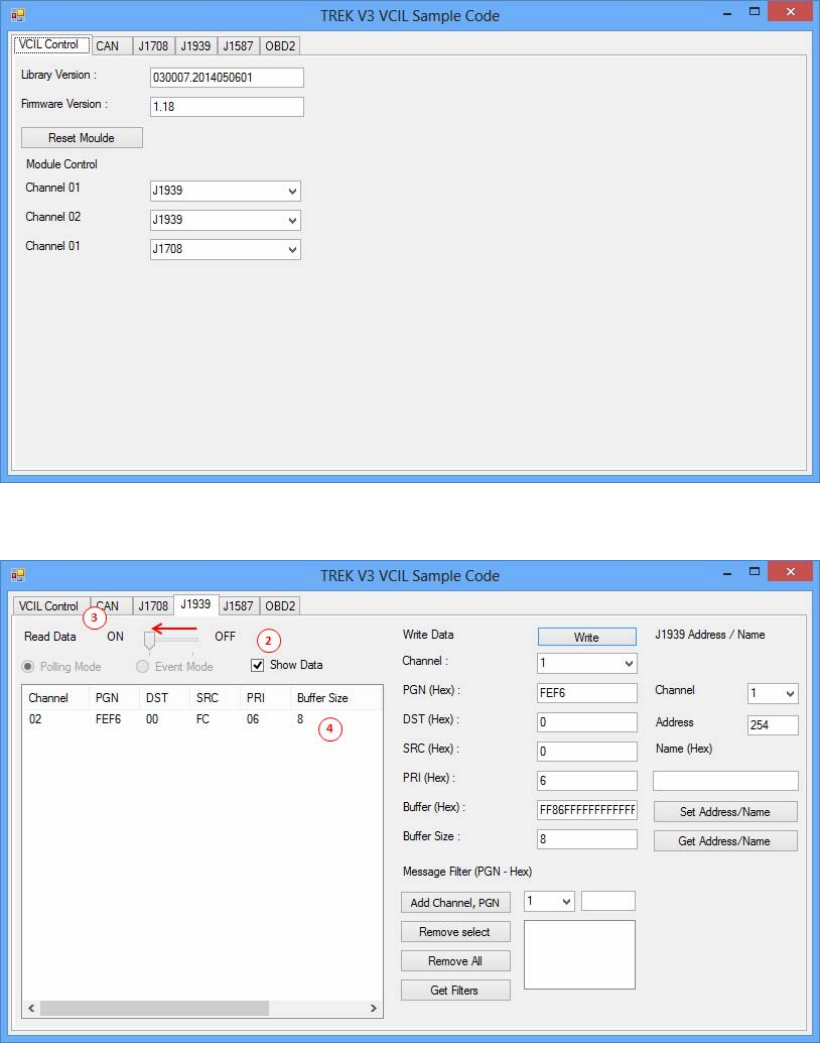This screenshot has height=1043, width=820.
Task: Open the Channel 01 J1708 dropdown
Action: pyautogui.click(x=225, y=249)
